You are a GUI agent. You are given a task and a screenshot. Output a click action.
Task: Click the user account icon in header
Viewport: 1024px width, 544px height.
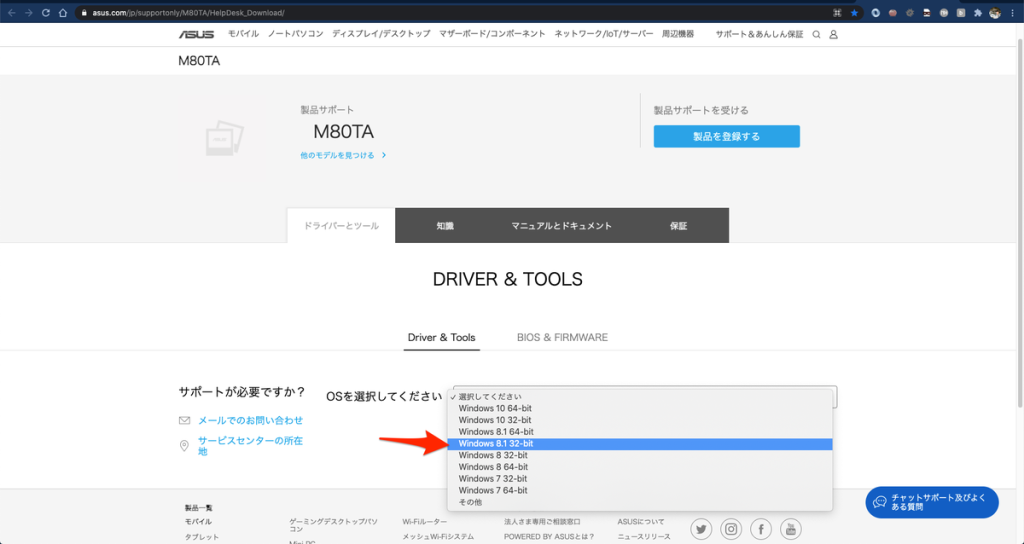point(834,34)
